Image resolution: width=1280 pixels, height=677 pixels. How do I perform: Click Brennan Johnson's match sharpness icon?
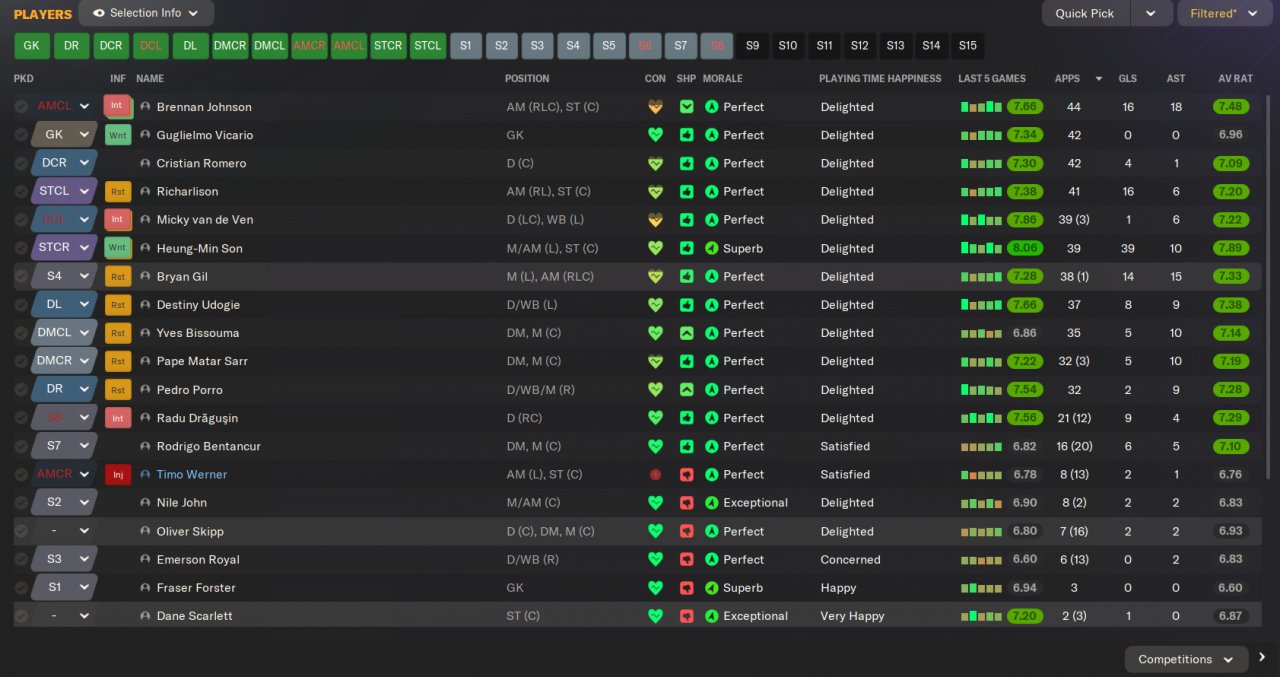click(x=686, y=107)
